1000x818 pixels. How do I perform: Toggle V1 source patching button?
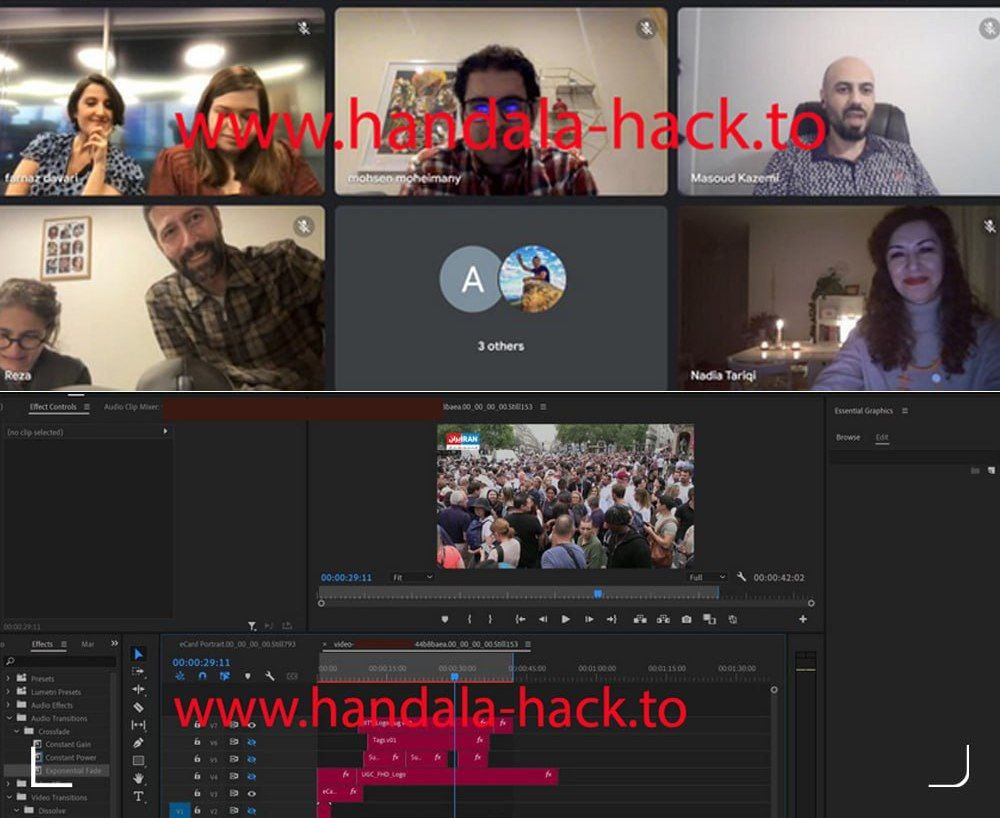point(179,810)
